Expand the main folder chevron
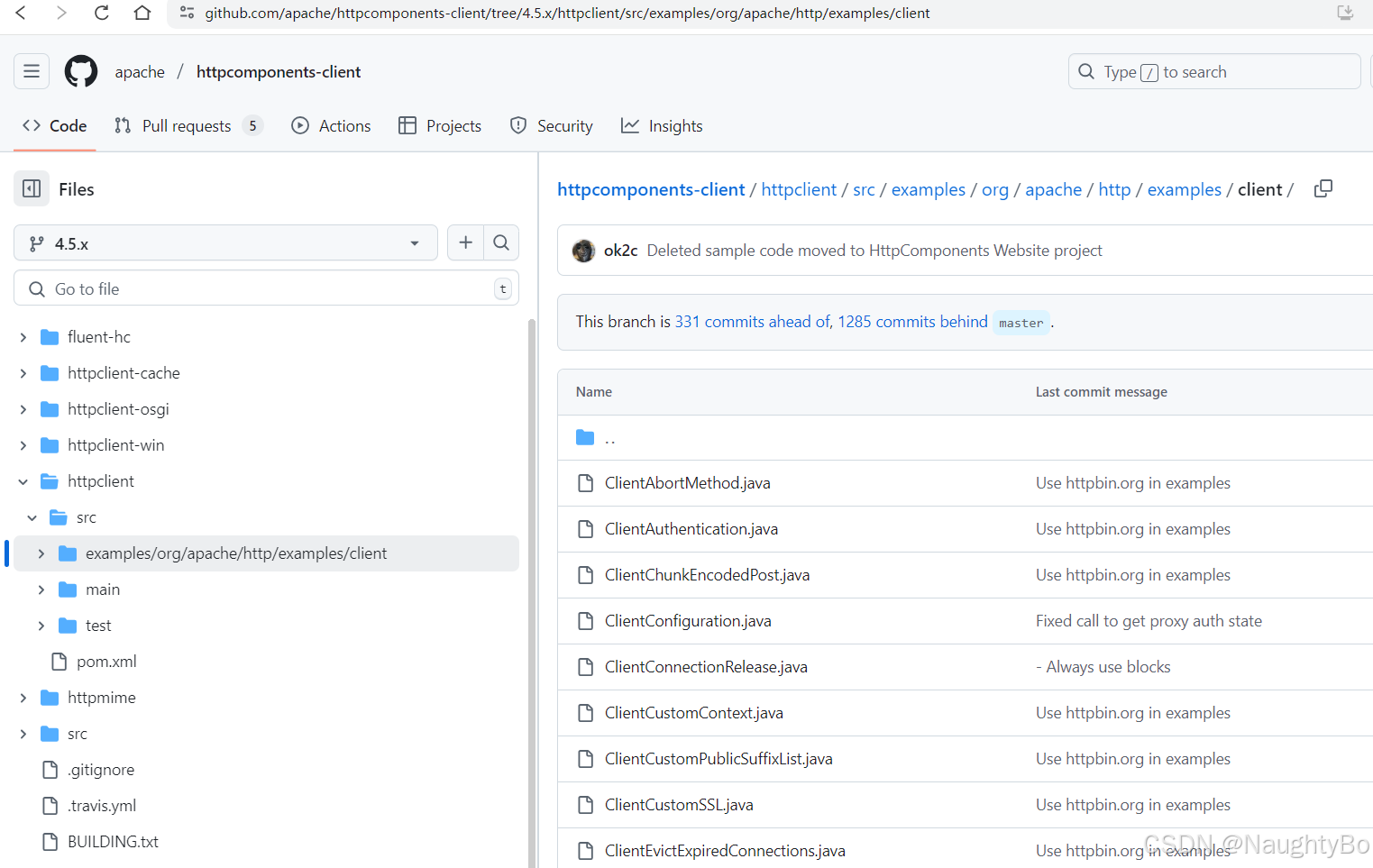 tap(41, 589)
